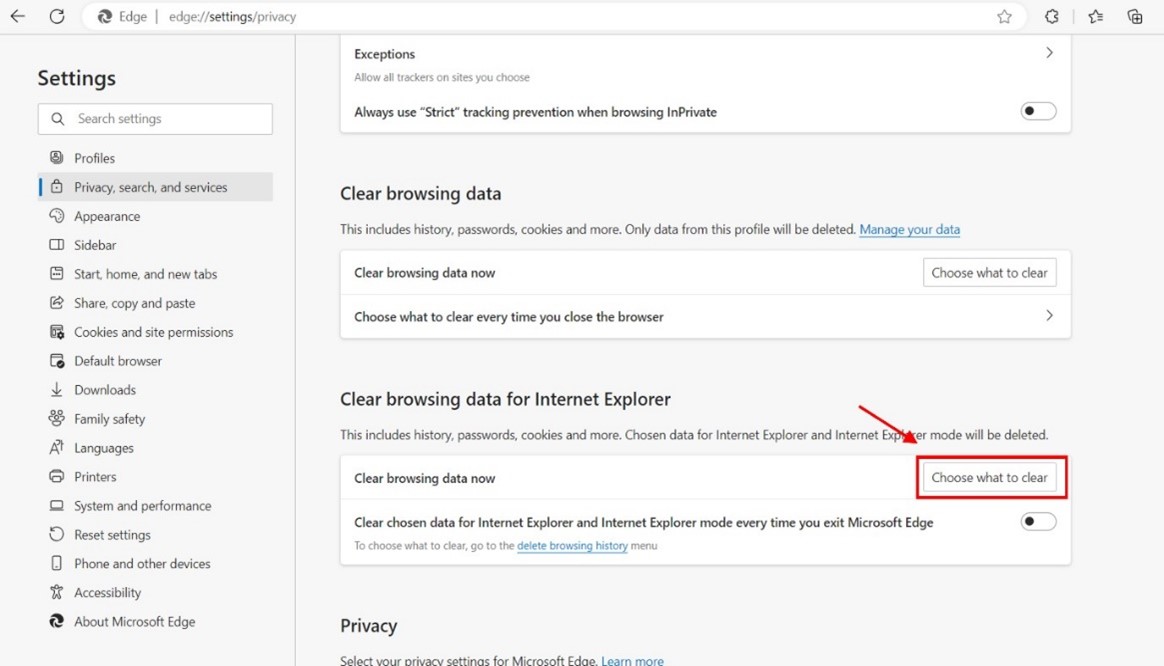This screenshot has width=1164, height=666.
Task: Go to Family safety settings
Action: (x=109, y=419)
